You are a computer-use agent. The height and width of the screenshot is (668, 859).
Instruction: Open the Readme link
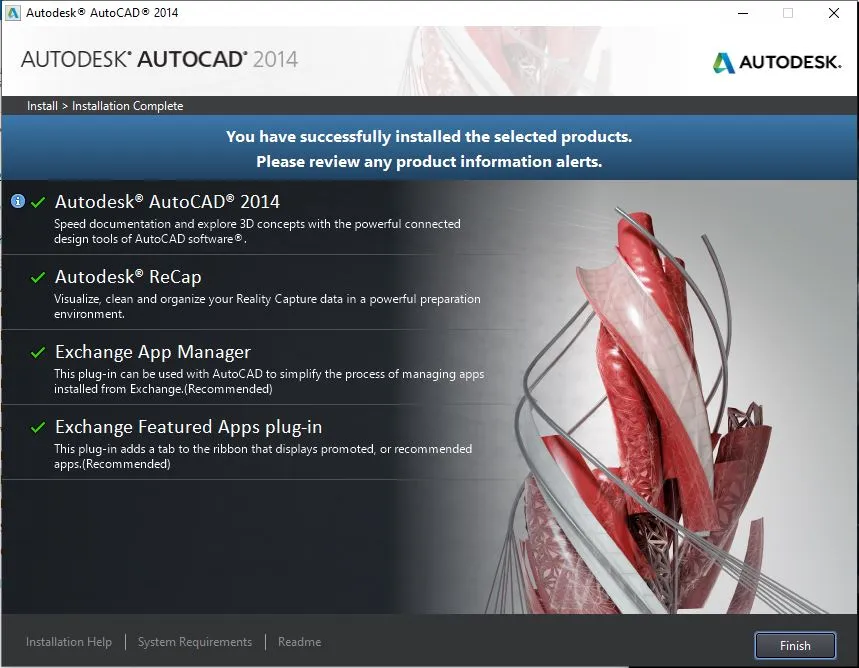[298, 641]
